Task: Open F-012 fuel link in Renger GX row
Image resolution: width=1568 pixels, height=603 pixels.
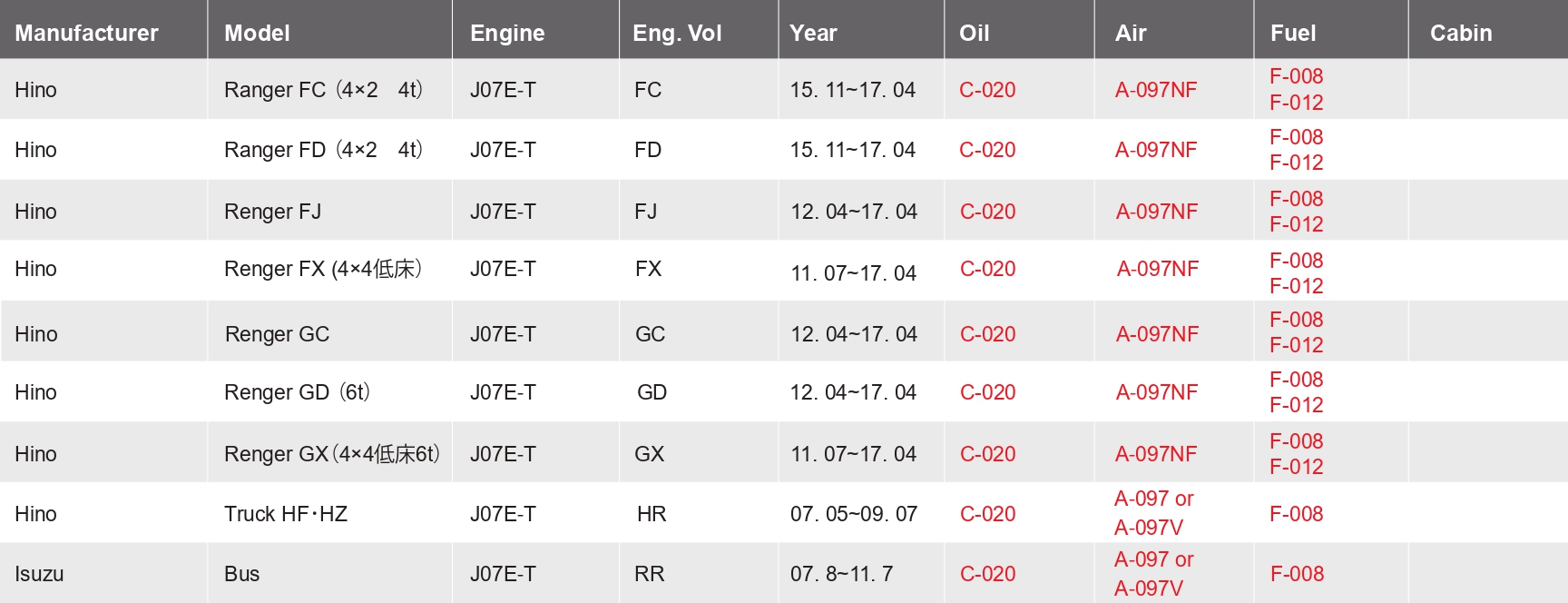Action: 1296,467
